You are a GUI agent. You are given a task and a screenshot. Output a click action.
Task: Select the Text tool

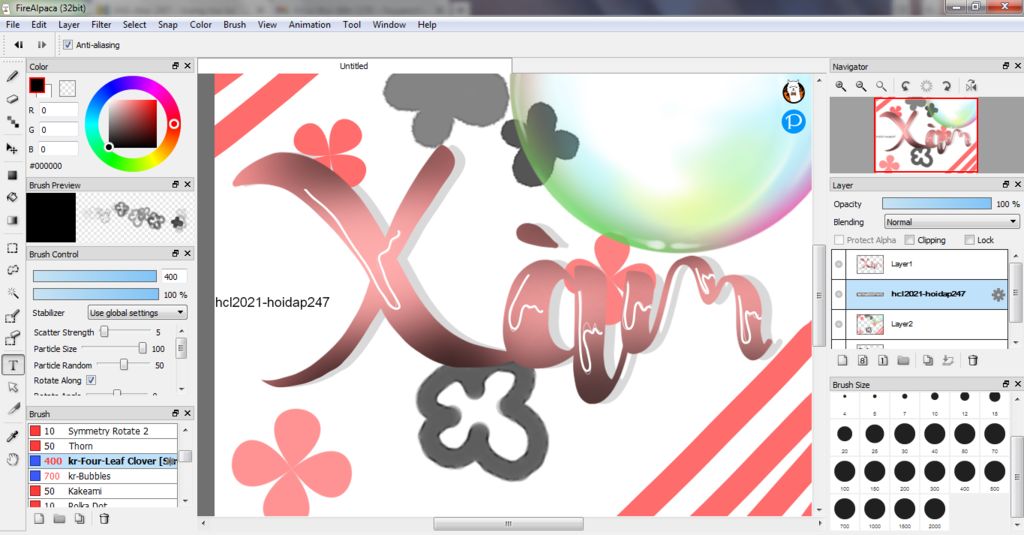(x=12, y=365)
